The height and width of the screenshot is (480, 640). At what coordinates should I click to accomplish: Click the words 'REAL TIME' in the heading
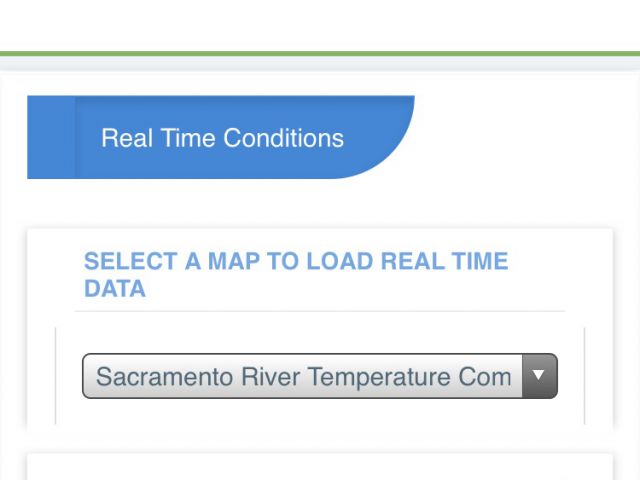click(453, 262)
